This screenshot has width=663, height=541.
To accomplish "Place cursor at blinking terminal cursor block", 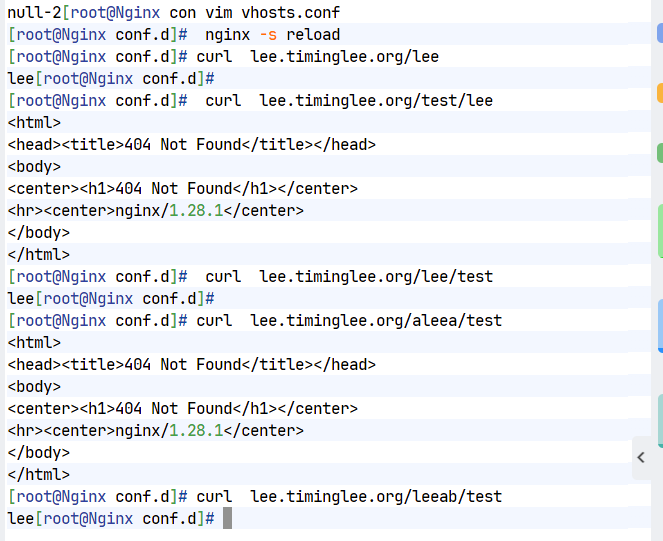I will (x=227, y=518).
